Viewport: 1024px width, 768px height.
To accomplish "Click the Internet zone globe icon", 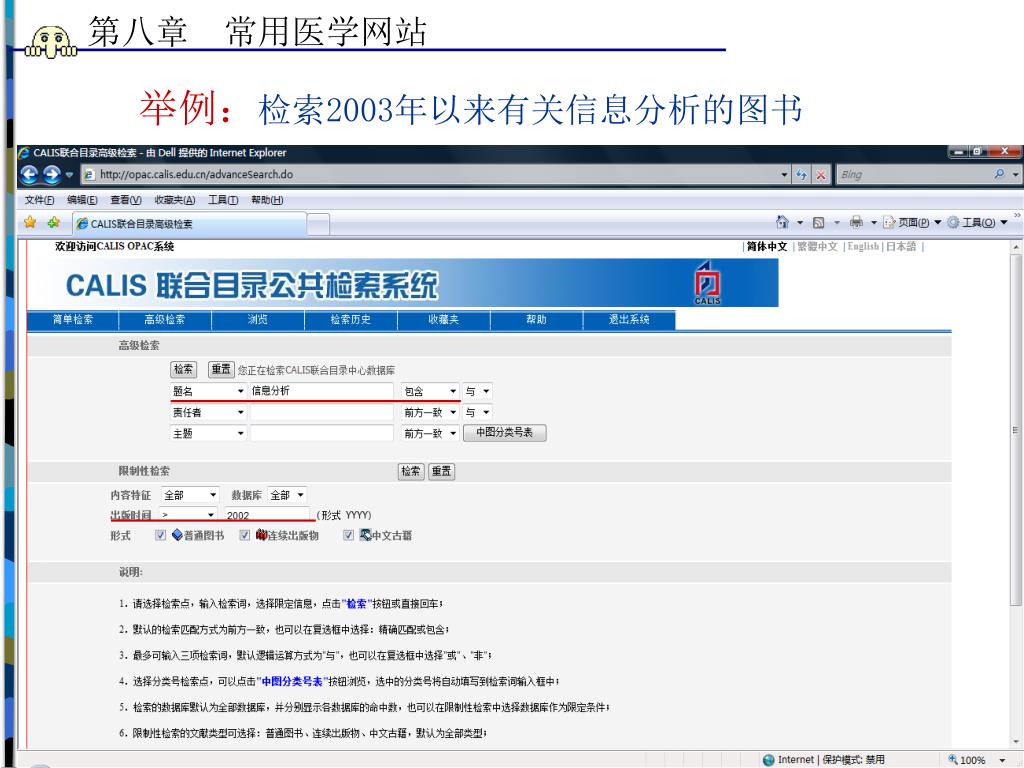I will click(x=769, y=760).
